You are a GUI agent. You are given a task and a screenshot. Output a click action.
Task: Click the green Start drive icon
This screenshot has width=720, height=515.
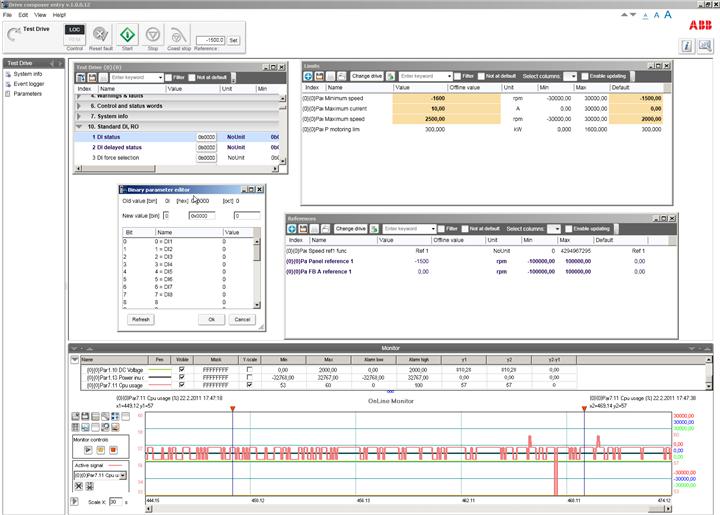click(x=127, y=35)
